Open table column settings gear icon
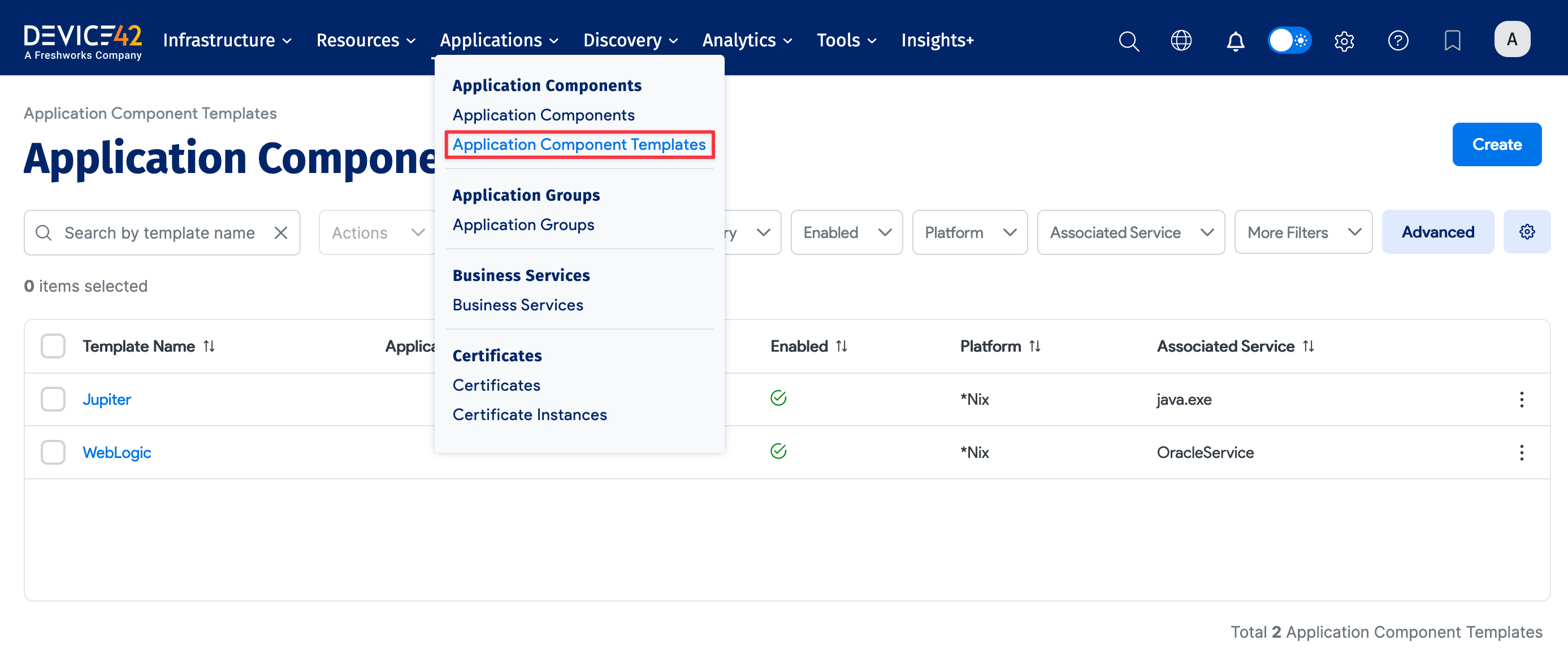Viewport: 1568px width, 666px height. click(1527, 232)
